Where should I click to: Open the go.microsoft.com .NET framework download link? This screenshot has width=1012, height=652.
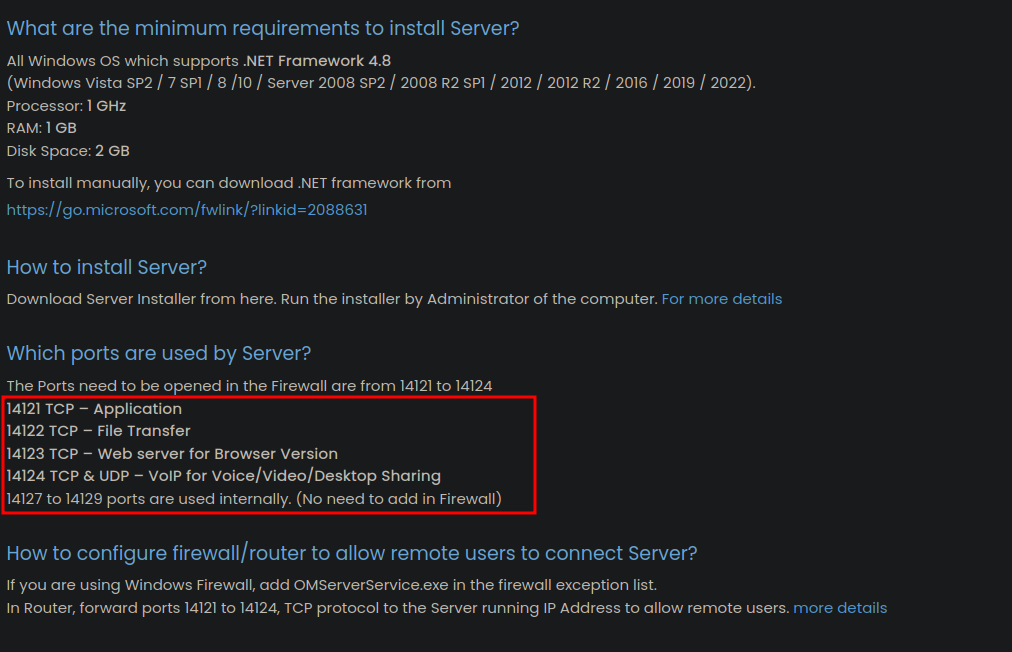pos(187,210)
